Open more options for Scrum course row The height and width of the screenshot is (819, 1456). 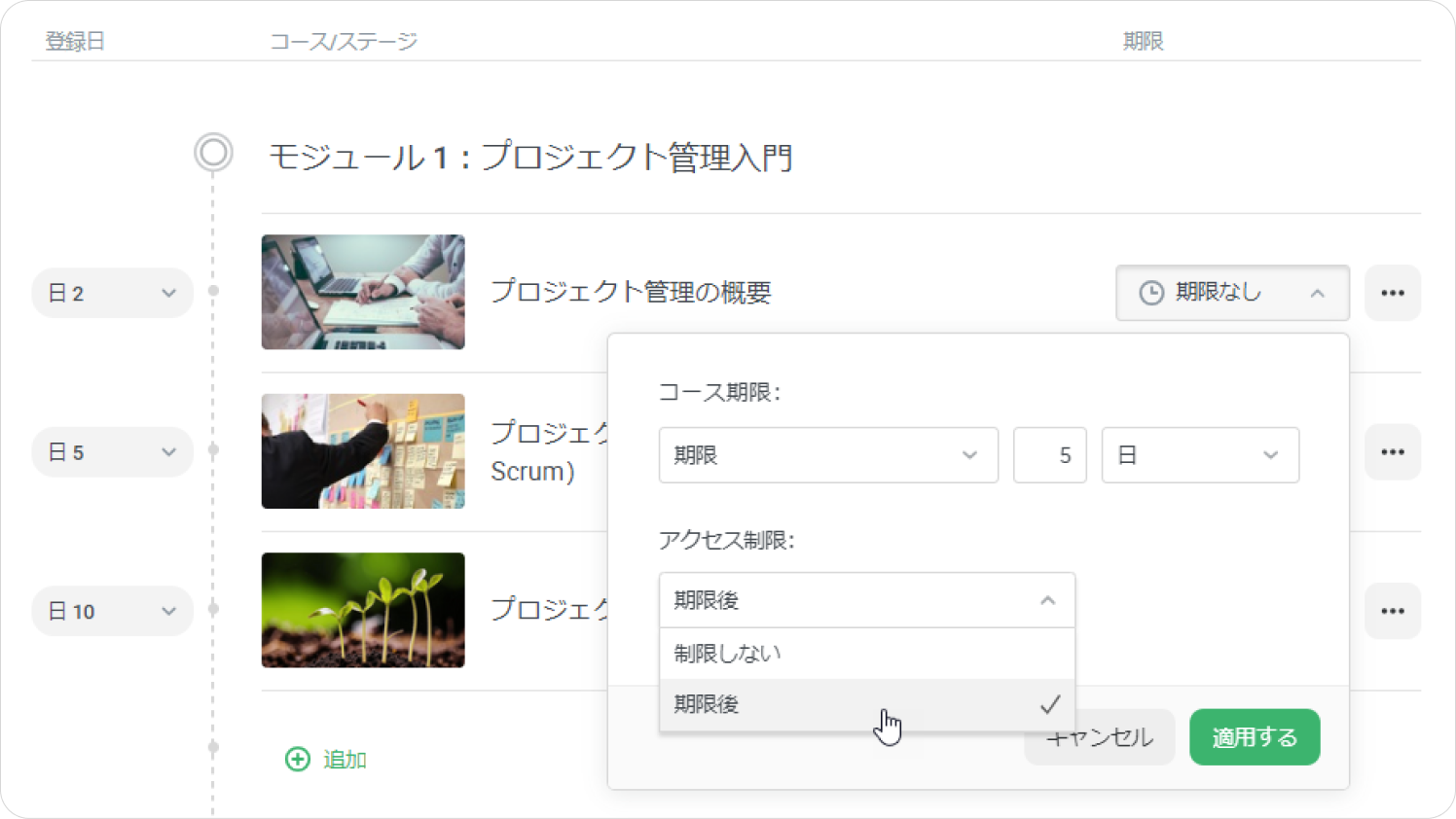1392,452
